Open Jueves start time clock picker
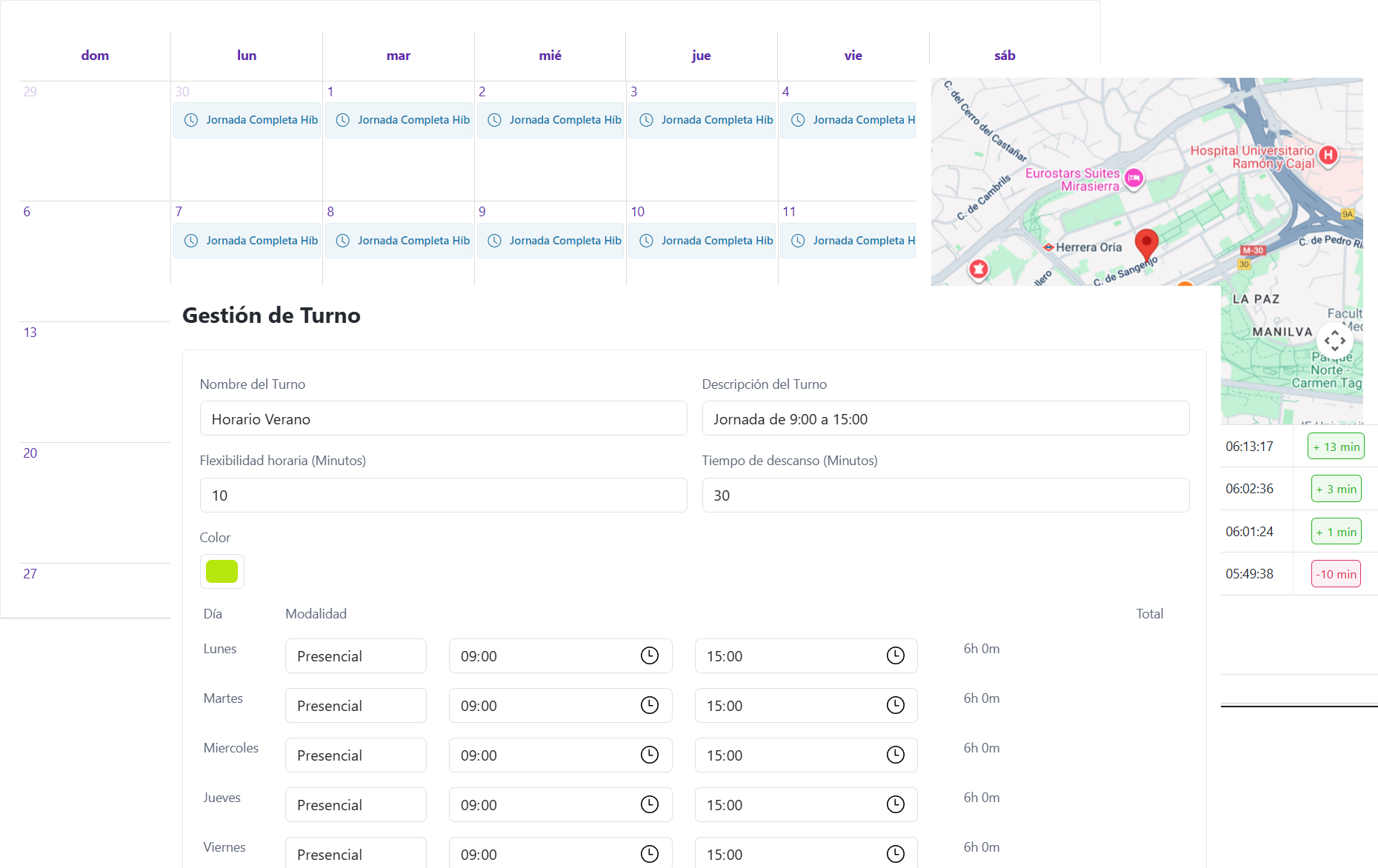The image size is (1378, 868). pyautogui.click(x=650, y=804)
